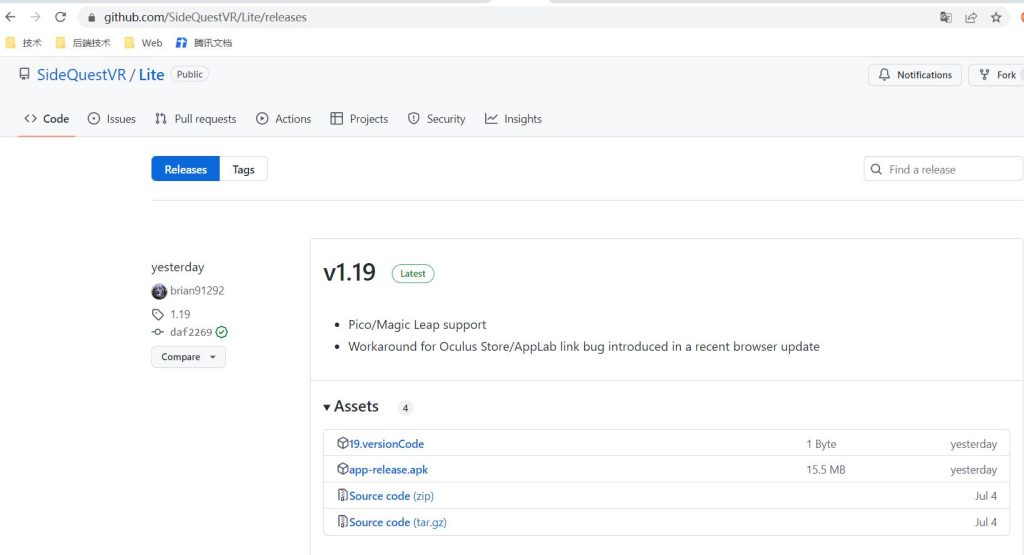Bookmark this page with star icon

click(x=996, y=18)
